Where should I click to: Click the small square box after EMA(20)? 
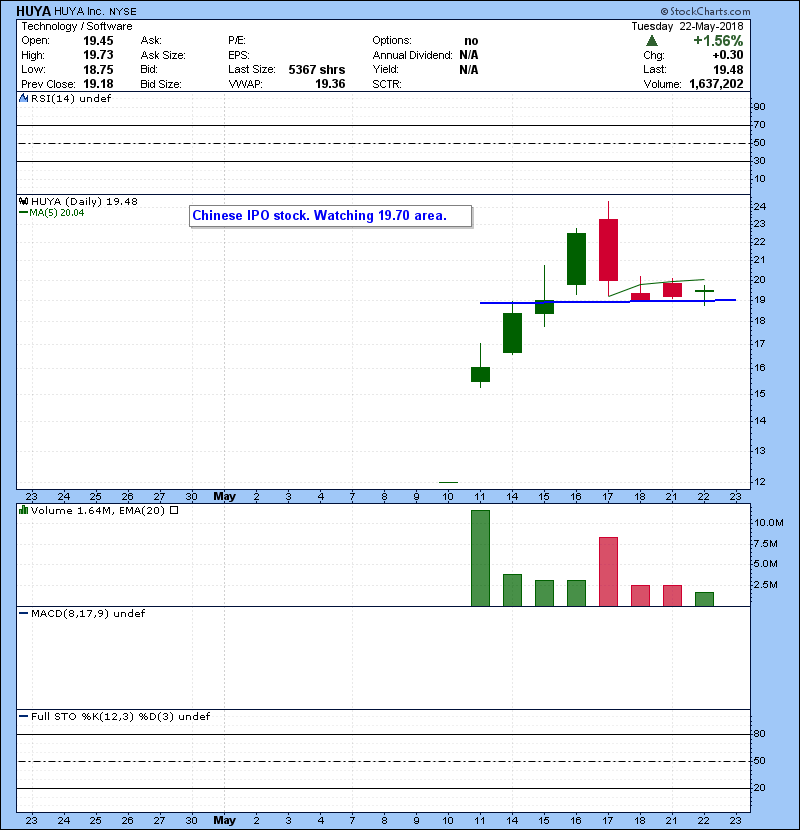[x=174, y=511]
